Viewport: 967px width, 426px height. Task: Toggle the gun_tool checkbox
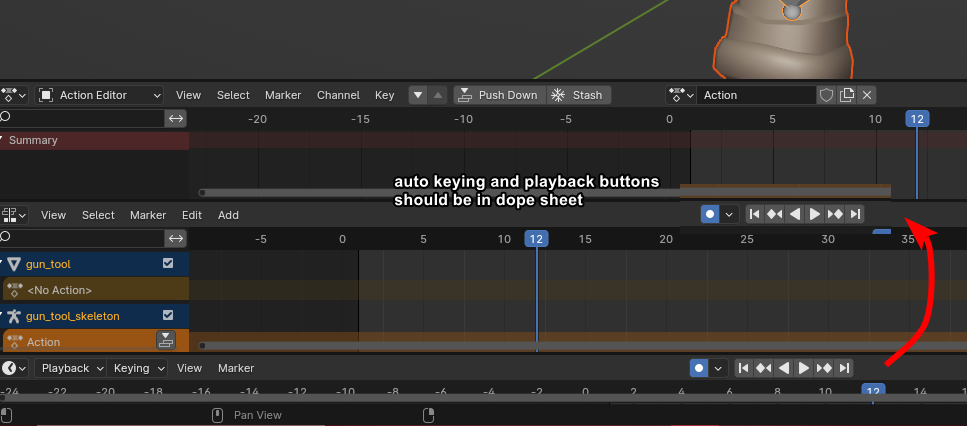pyautogui.click(x=168, y=263)
